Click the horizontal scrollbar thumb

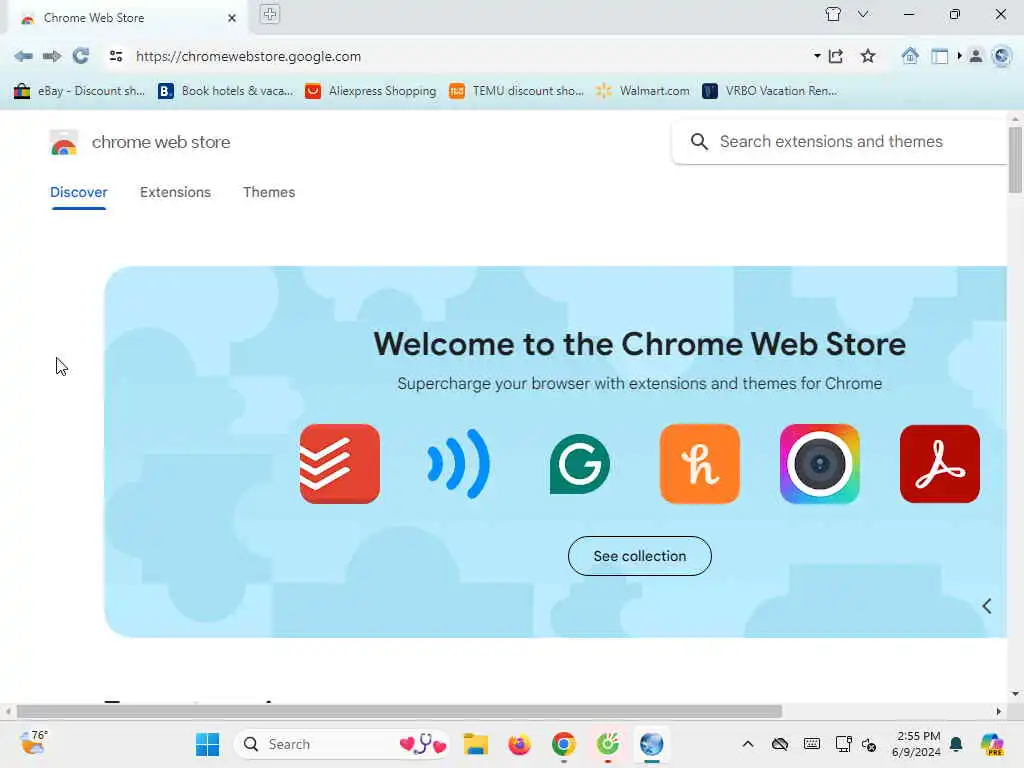399,711
